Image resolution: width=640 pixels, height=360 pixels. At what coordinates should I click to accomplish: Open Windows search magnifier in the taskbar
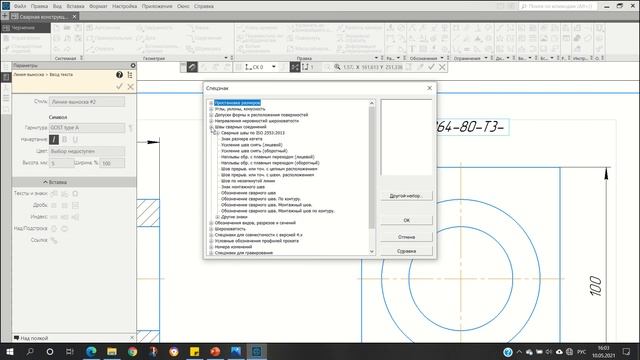[30, 351]
